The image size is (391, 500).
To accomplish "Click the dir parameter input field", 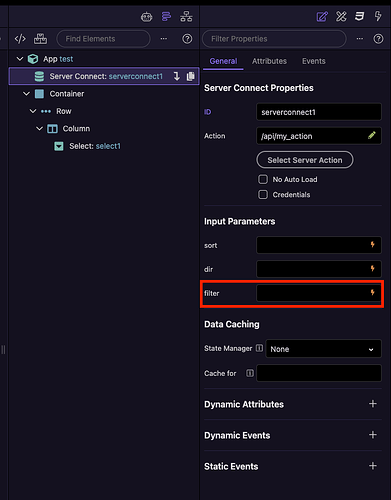I will point(319,269).
